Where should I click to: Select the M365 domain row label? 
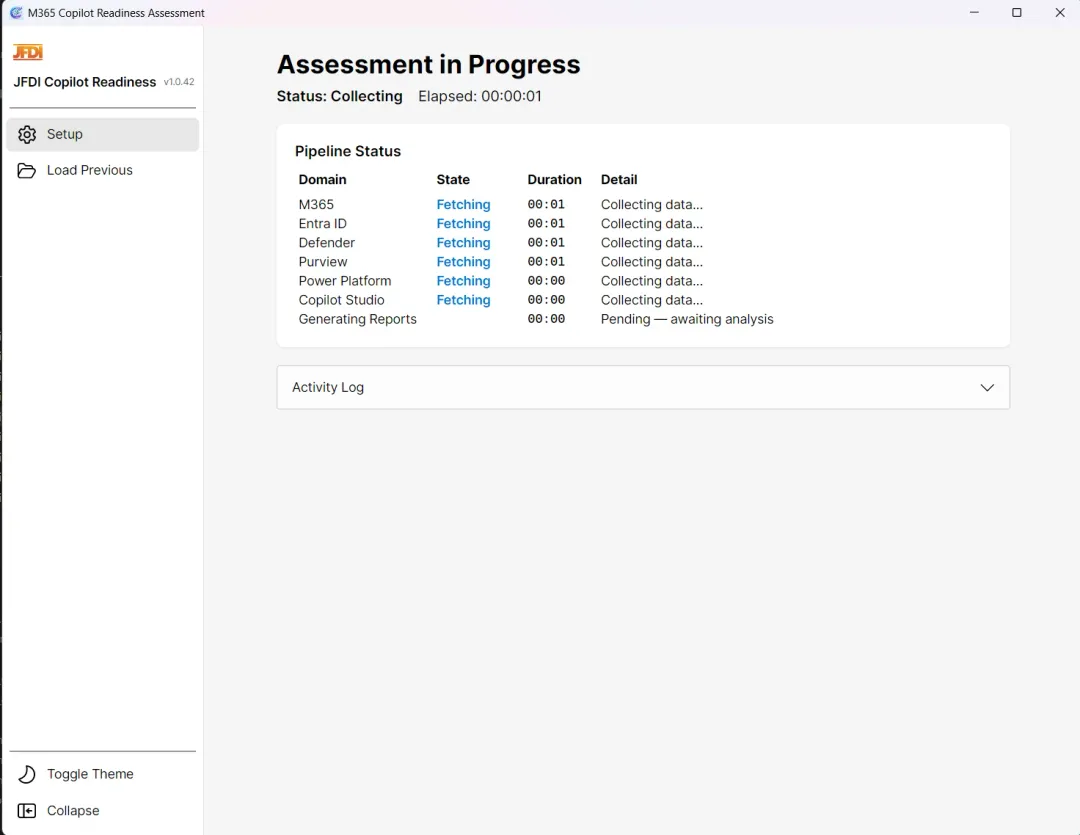tap(316, 205)
